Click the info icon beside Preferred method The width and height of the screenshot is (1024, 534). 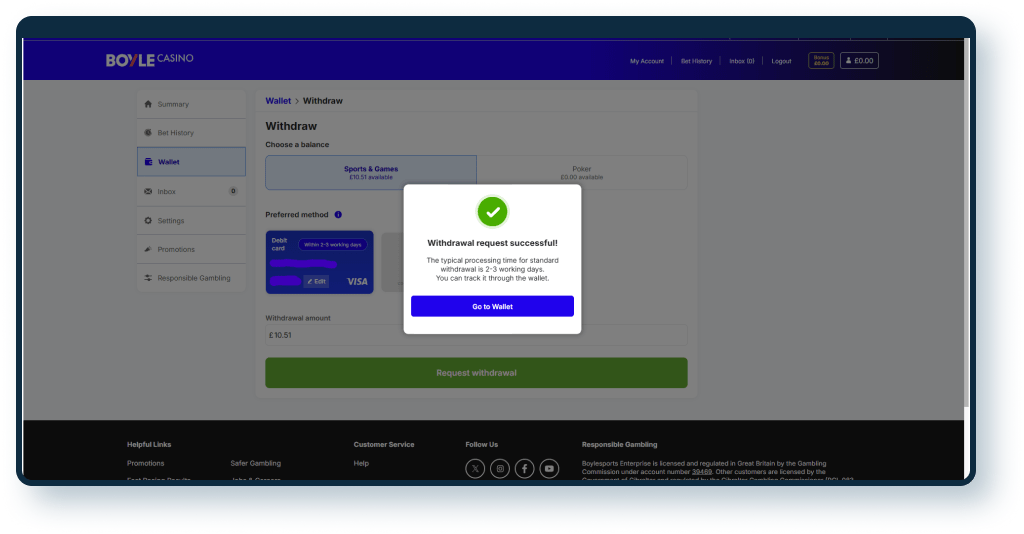(338, 215)
